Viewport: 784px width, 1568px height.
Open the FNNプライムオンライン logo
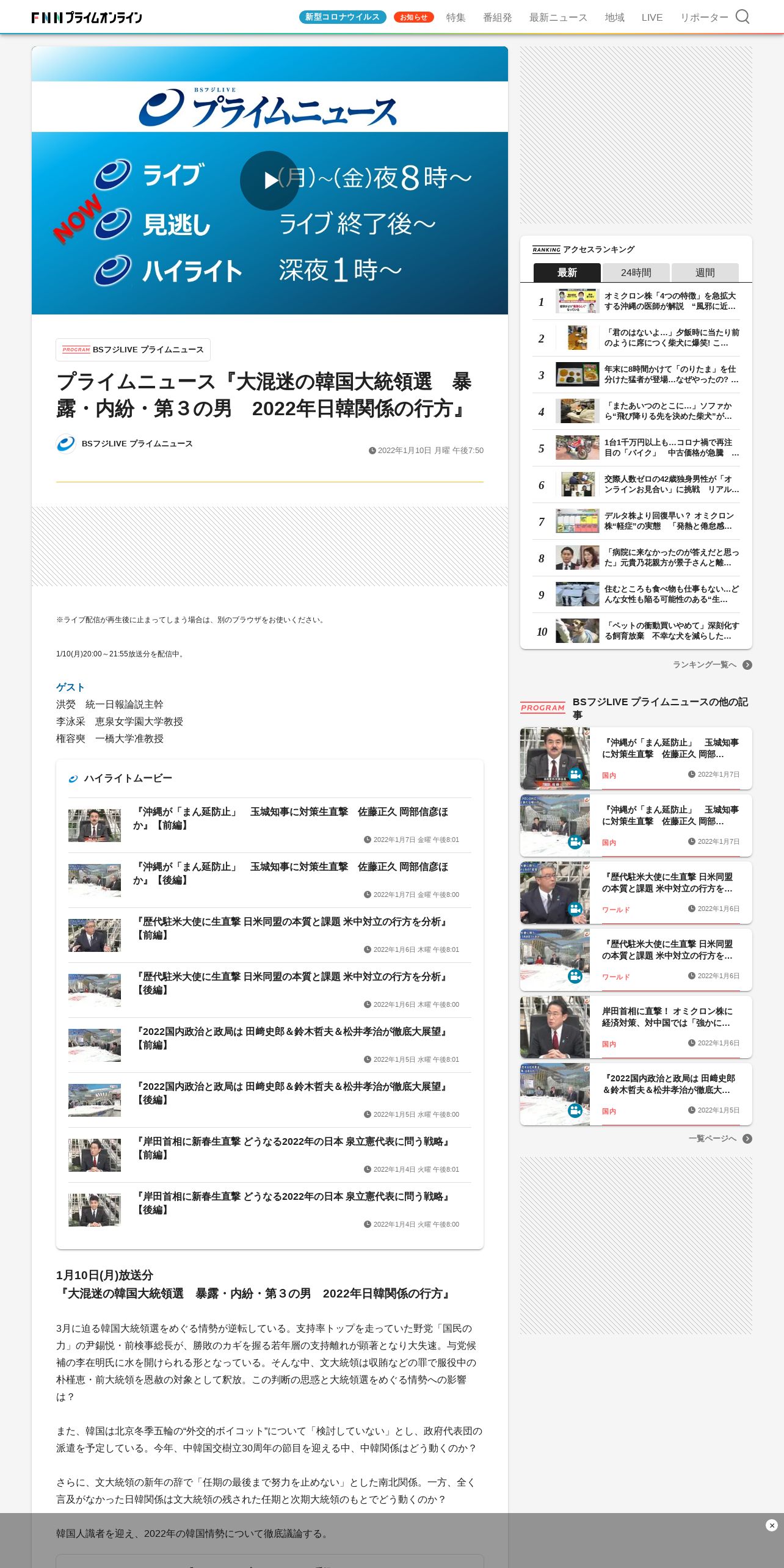click(x=87, y=17)
